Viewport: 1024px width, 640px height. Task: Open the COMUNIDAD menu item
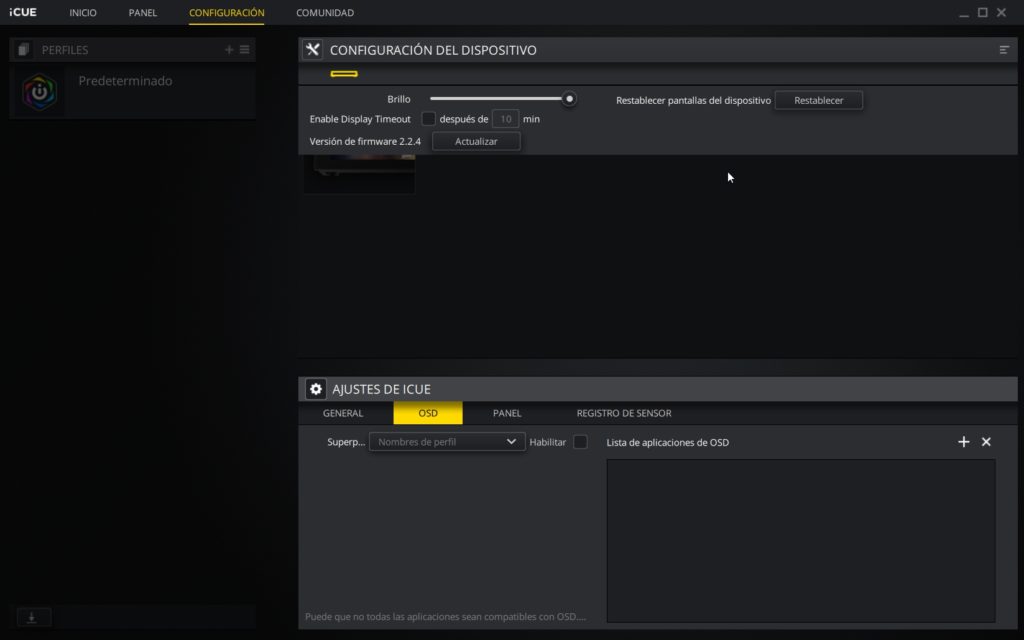coord(325,12)
